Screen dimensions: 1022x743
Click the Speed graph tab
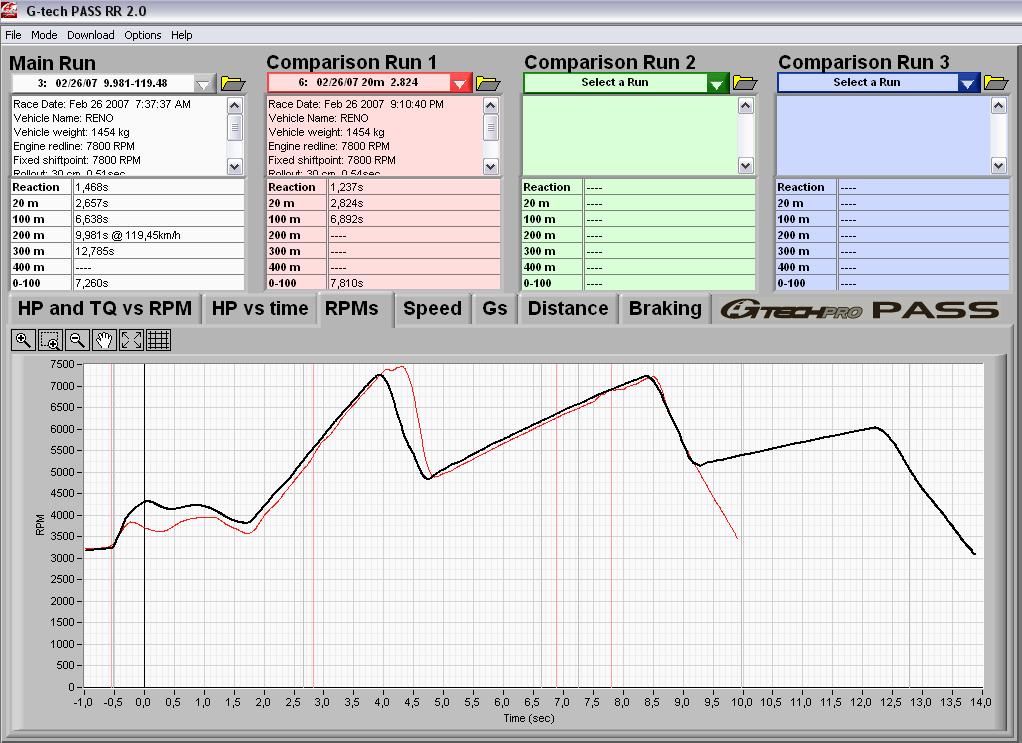click(432, 309)
